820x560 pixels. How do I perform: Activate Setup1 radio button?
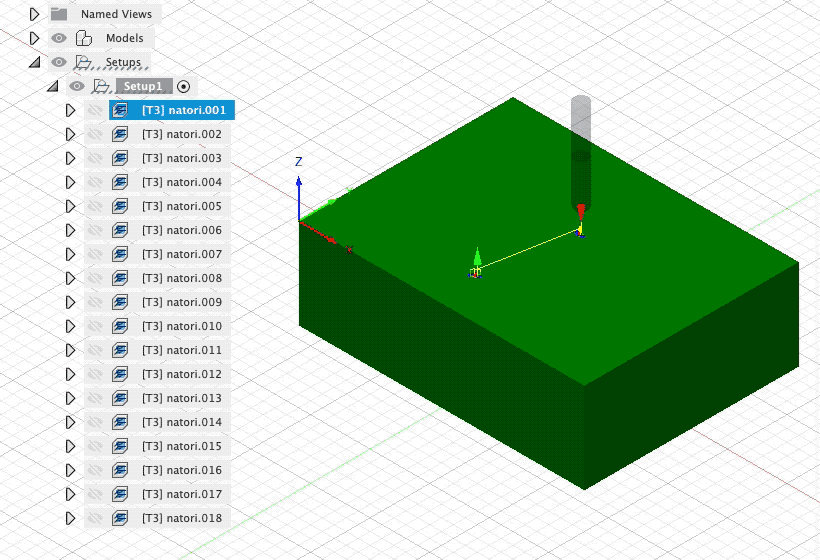point(183,86)
